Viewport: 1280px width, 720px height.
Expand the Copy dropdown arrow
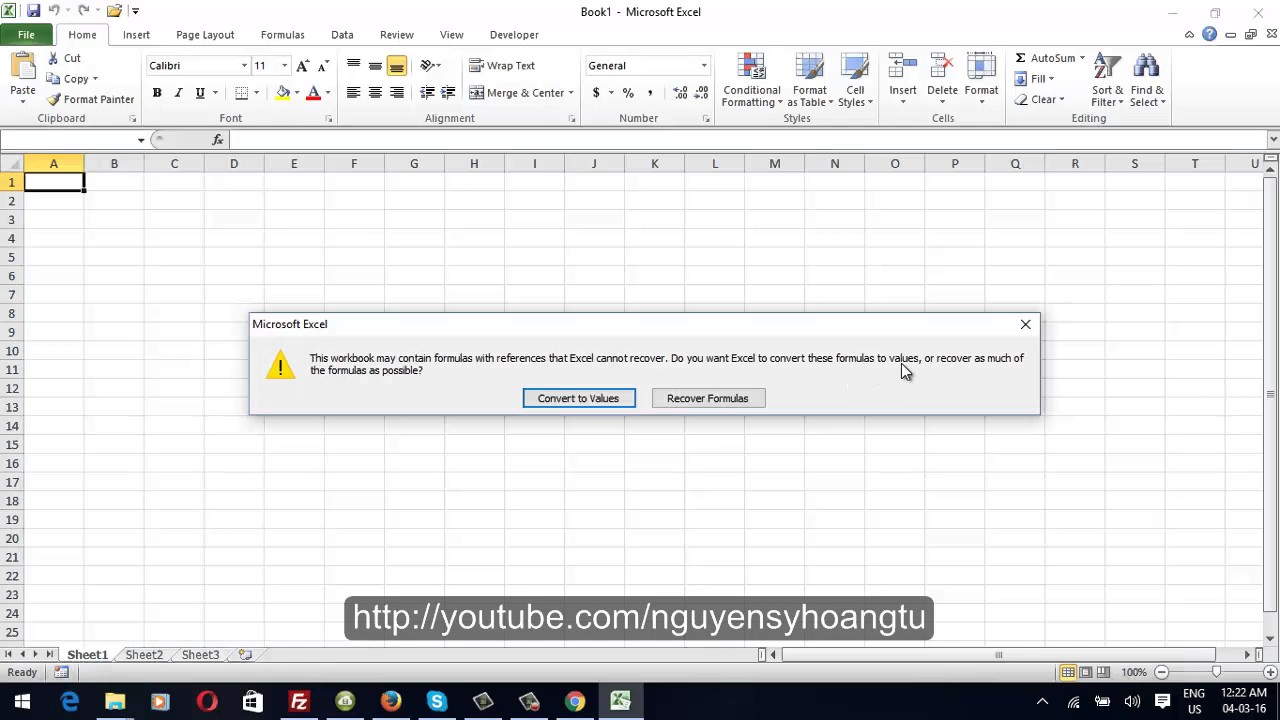95,79
